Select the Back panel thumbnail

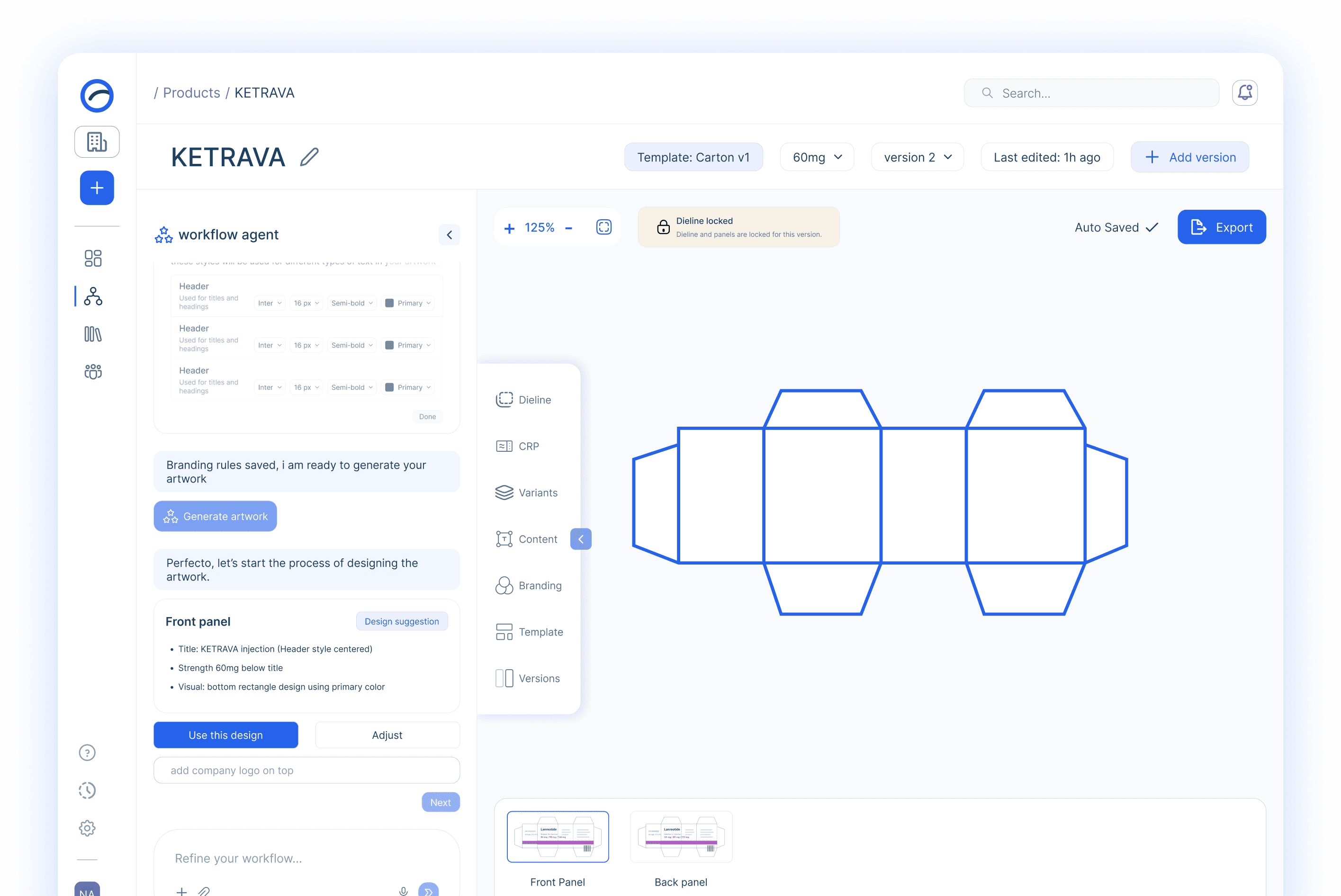click(x=681, y=837)
